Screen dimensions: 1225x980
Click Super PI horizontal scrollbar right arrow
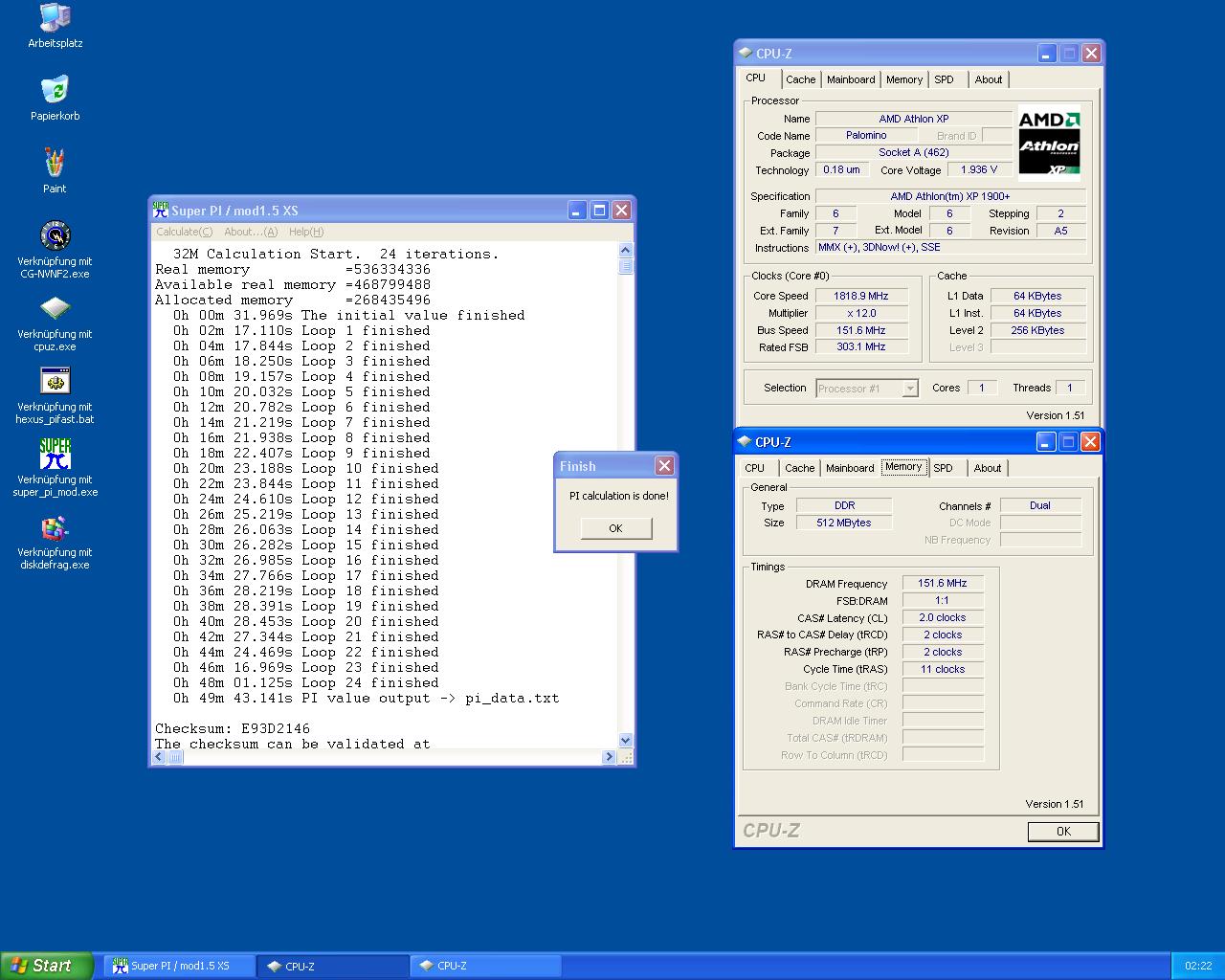(x=609, y=757)
